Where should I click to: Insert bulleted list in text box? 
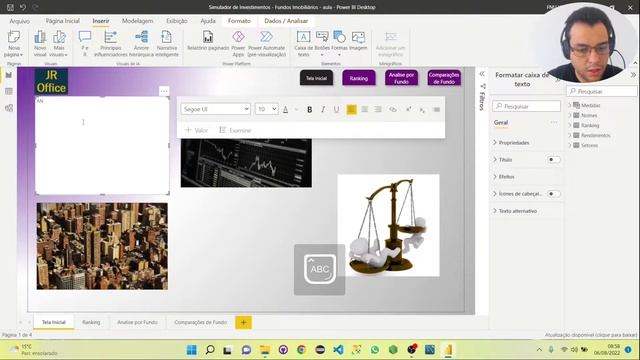[436, 109]
